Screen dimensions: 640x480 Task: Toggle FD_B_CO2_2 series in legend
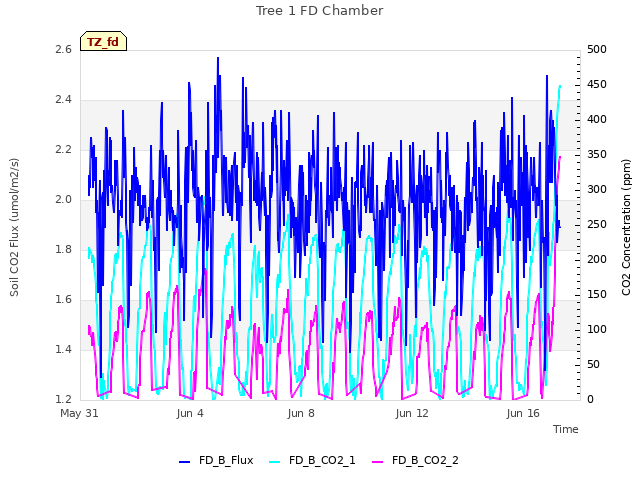point(415,460)
